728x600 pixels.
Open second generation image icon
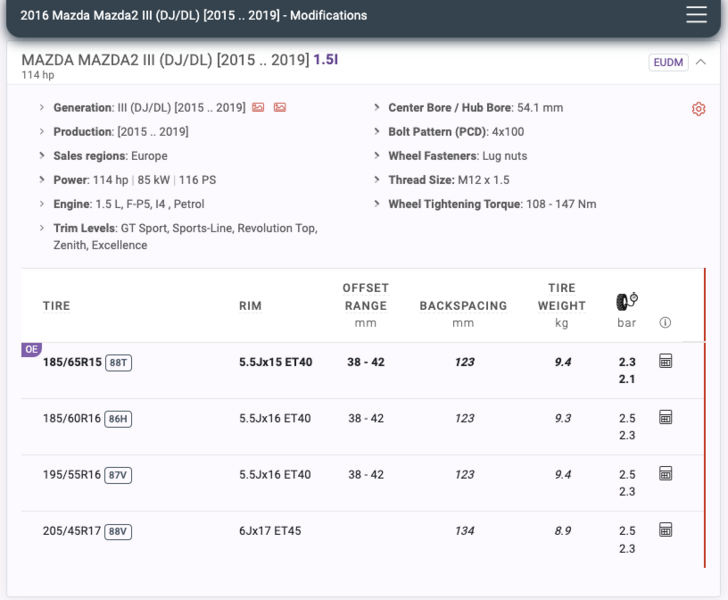(280, 108)
